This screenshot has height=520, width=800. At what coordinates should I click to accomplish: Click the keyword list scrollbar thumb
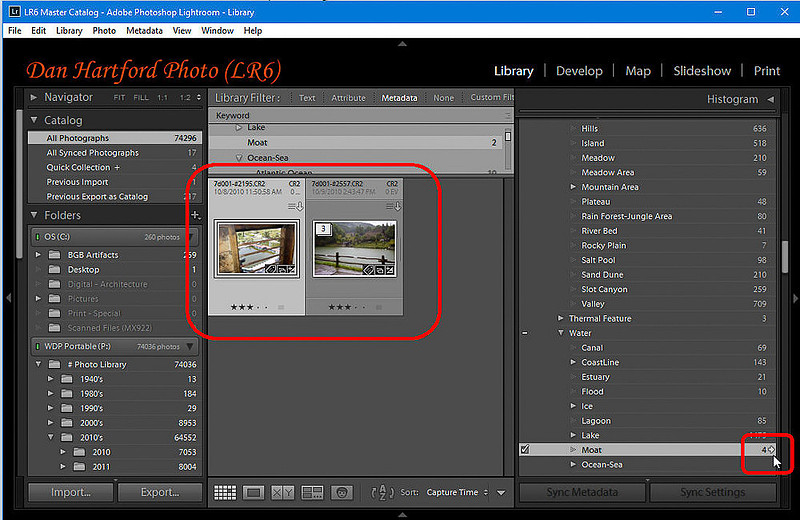786,257
